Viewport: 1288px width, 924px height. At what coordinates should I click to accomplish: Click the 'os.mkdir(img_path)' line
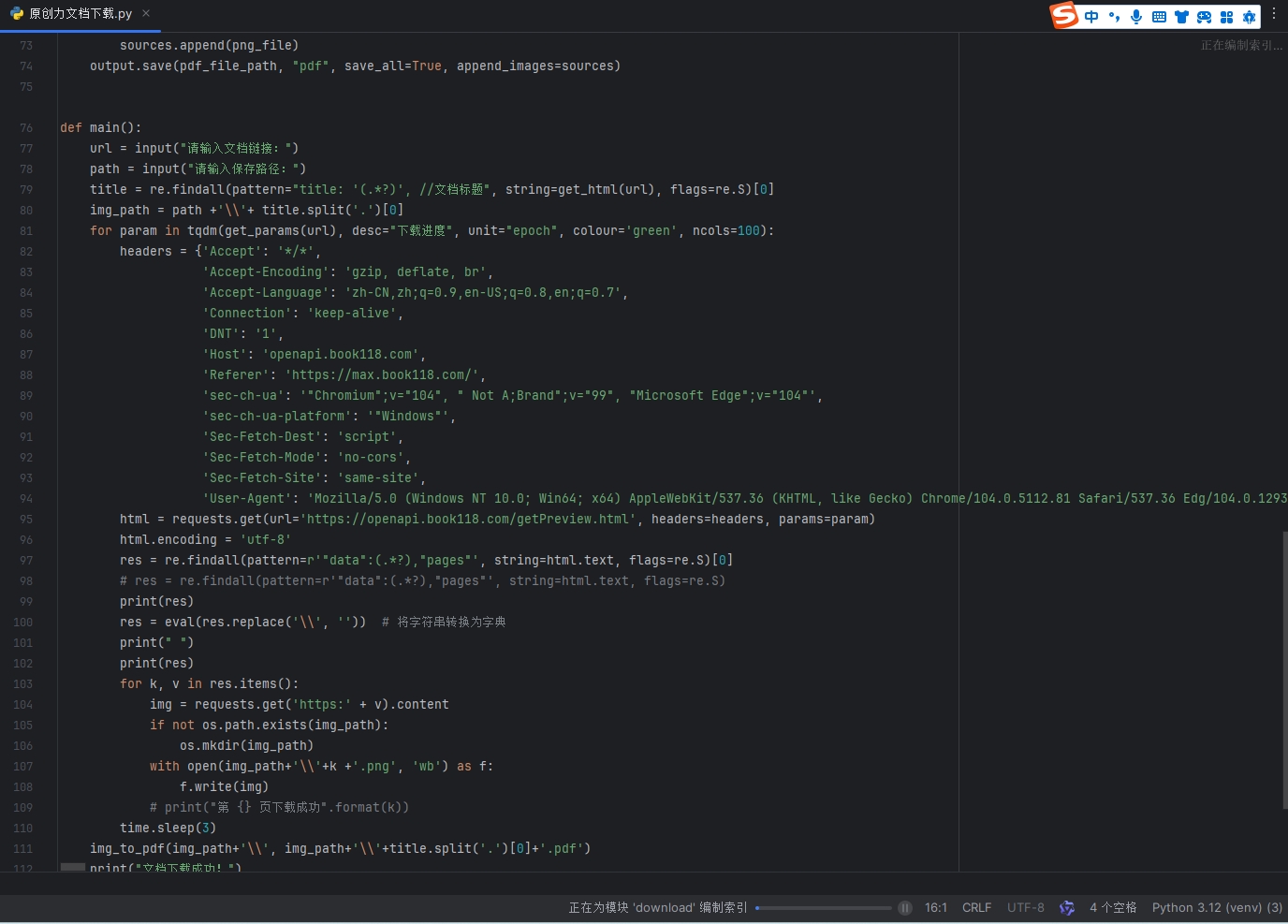tap(247, 746)
